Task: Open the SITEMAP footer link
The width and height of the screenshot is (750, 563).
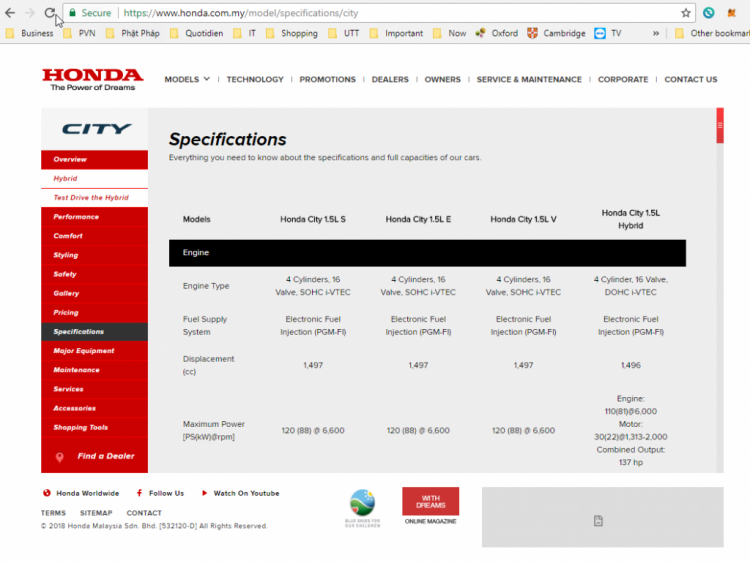Action: [96, 513]
